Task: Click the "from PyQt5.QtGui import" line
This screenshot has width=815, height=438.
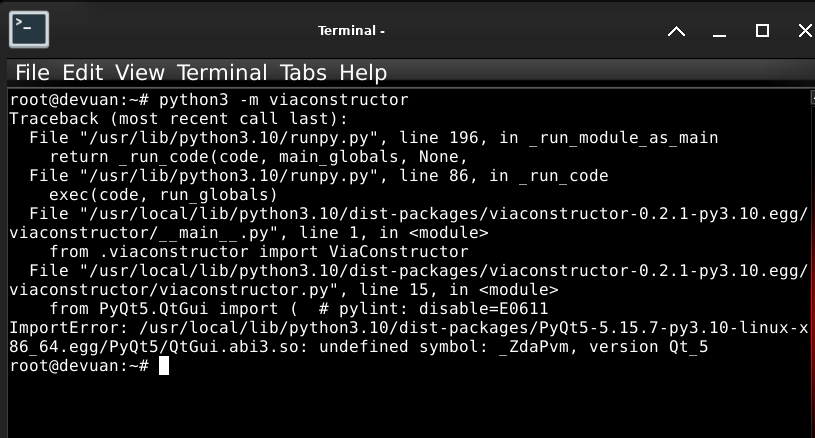Action: pos(298,309)
